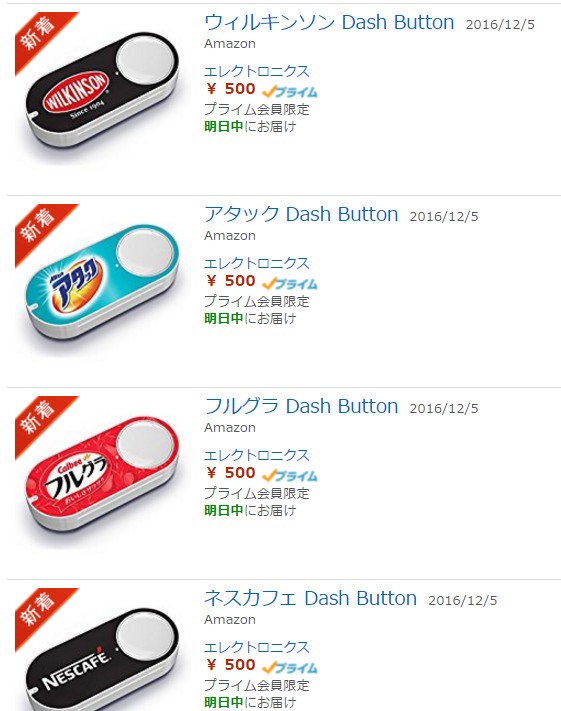Click the Prime badge on the ネスカフェ listing
561x711 pixels.
point(290,668)
